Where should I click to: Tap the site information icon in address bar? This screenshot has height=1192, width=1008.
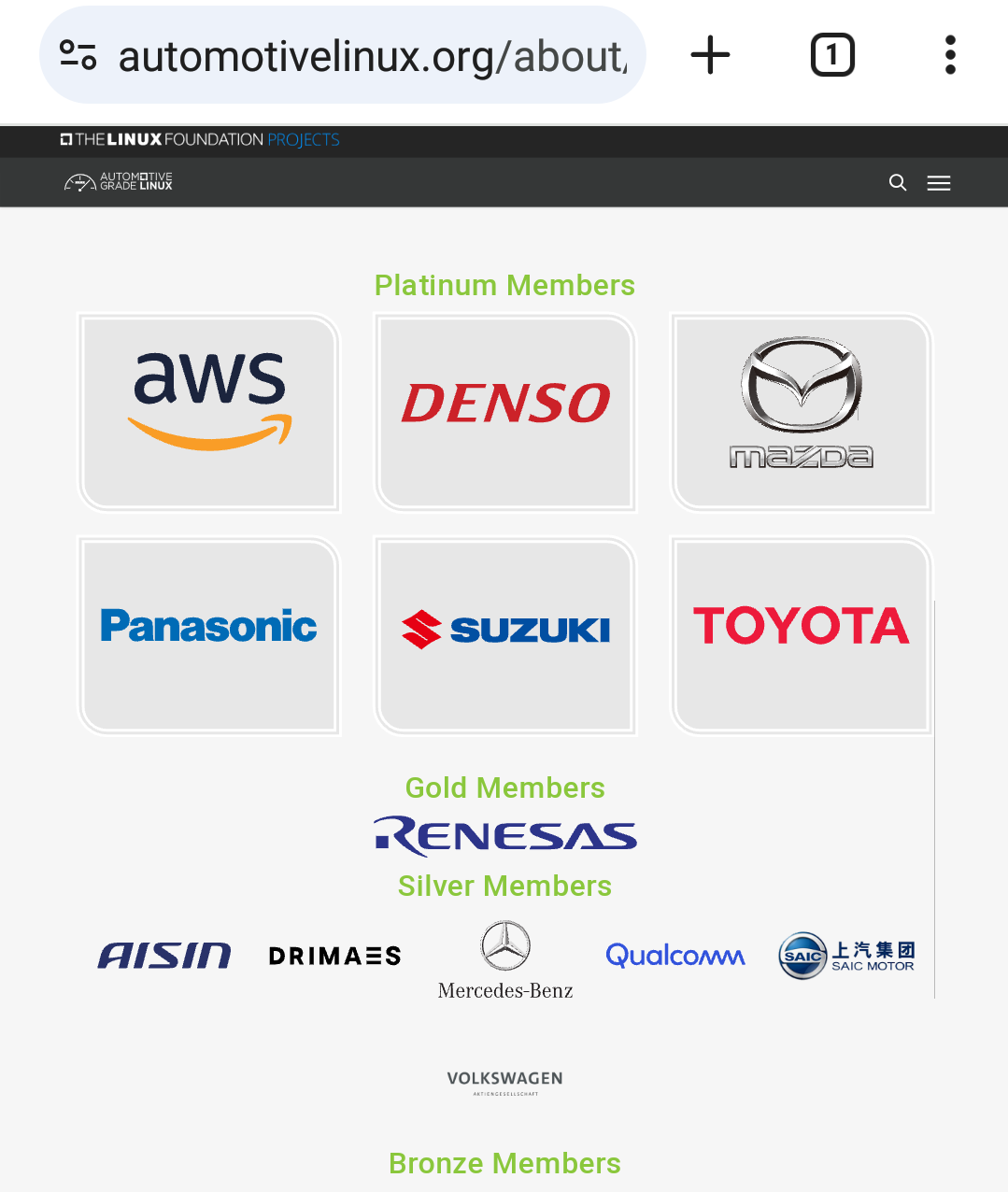(78, 55)
